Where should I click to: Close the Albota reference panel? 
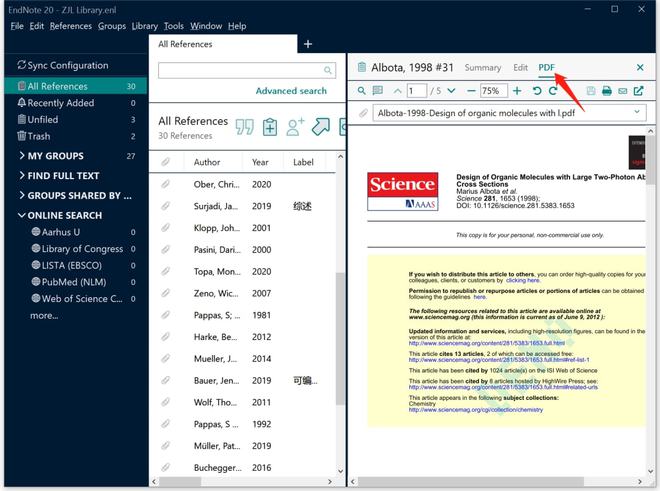640,67
